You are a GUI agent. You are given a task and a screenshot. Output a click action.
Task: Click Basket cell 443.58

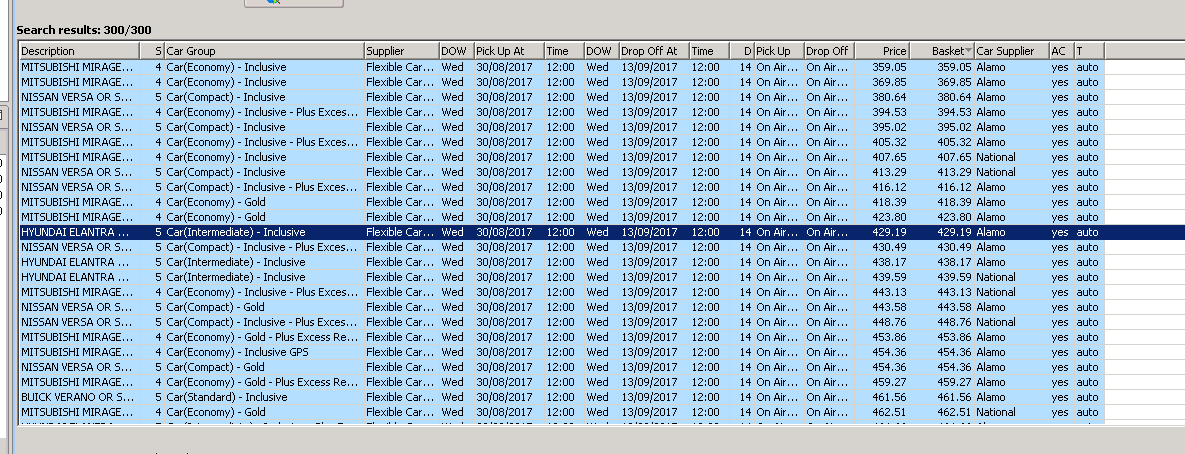[x=954, y=307]
